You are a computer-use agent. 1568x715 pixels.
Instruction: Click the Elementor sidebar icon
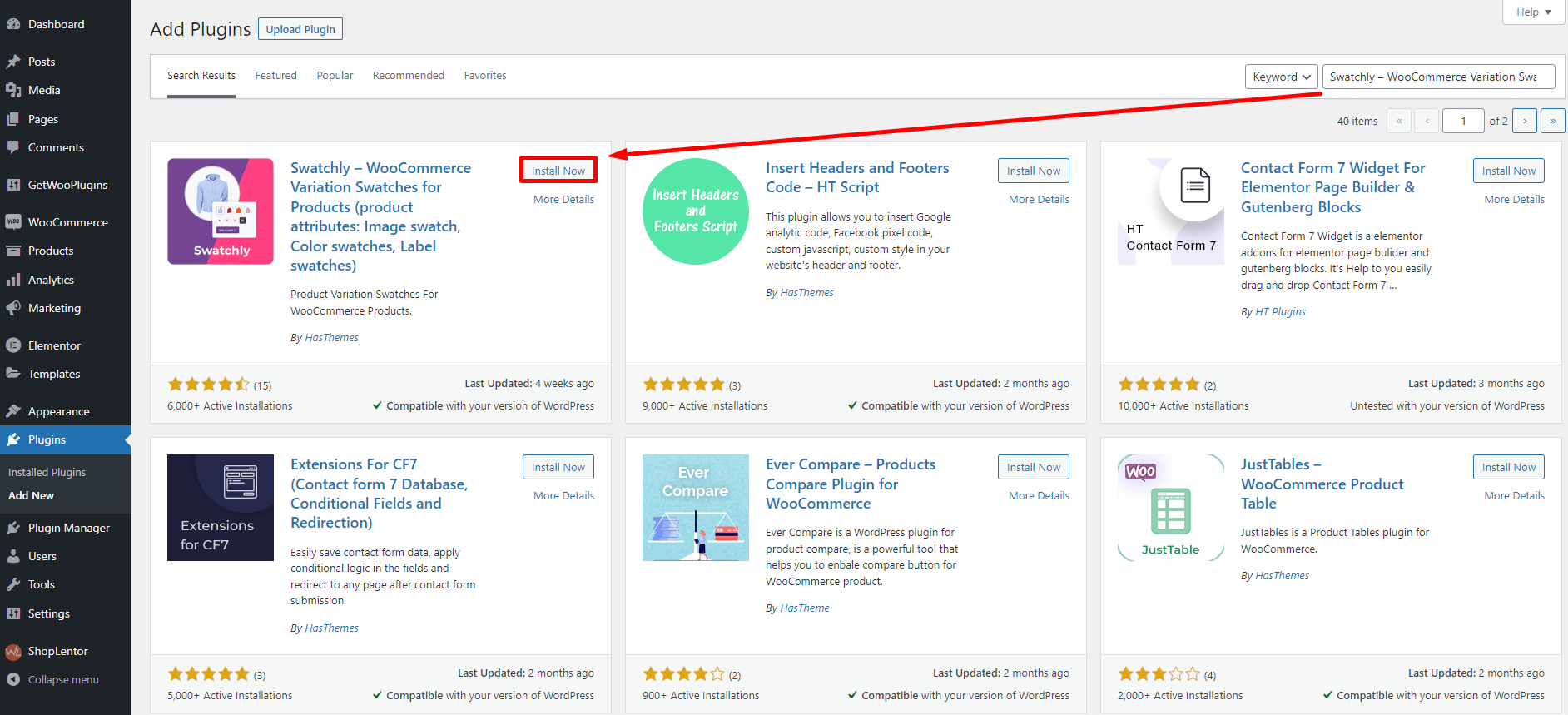[x=13, y=345]
